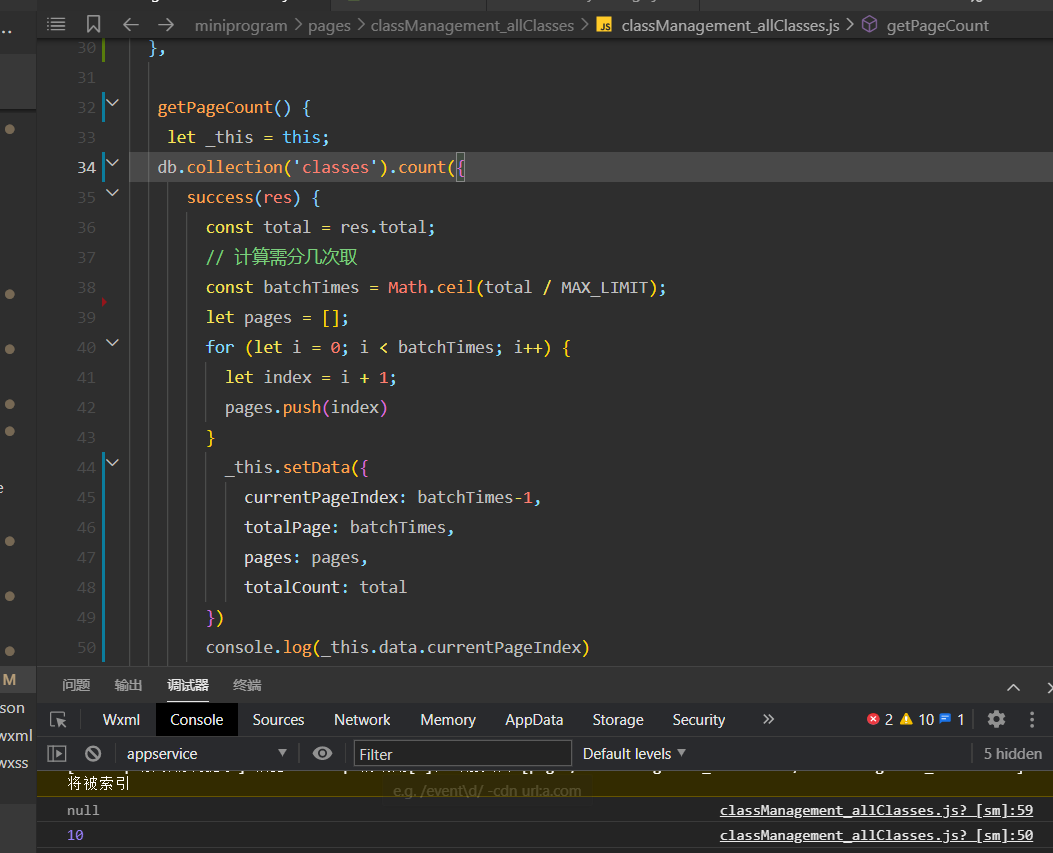
Task: Click the red error count badge
Action: pyautogui.click(x=880, y=719)
